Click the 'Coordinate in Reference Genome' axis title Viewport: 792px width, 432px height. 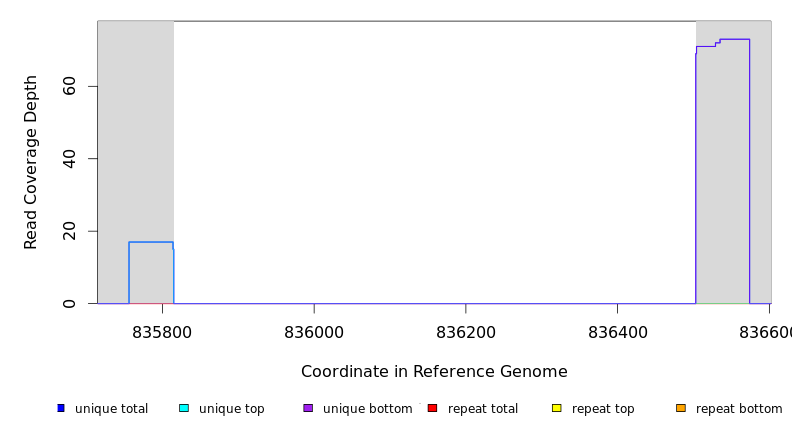pos(434,372)
